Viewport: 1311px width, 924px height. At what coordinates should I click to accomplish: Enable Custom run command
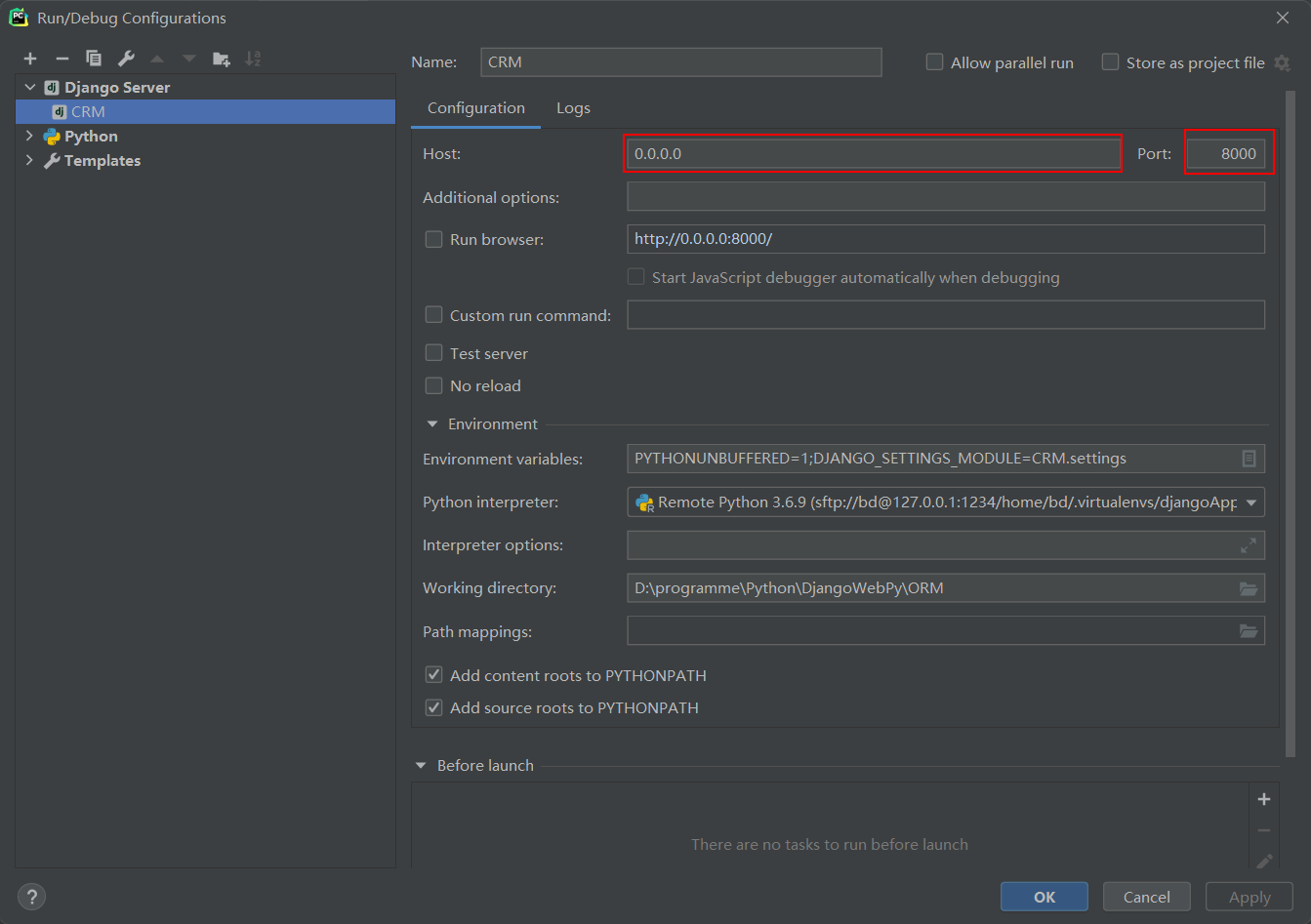tap(433, 315)
